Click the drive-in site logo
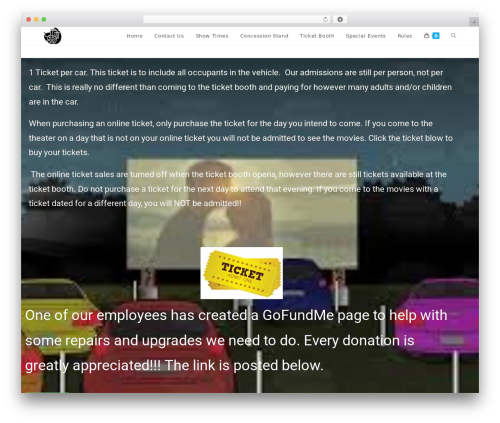Screen dimensions: 500x423 pos(53,36)
